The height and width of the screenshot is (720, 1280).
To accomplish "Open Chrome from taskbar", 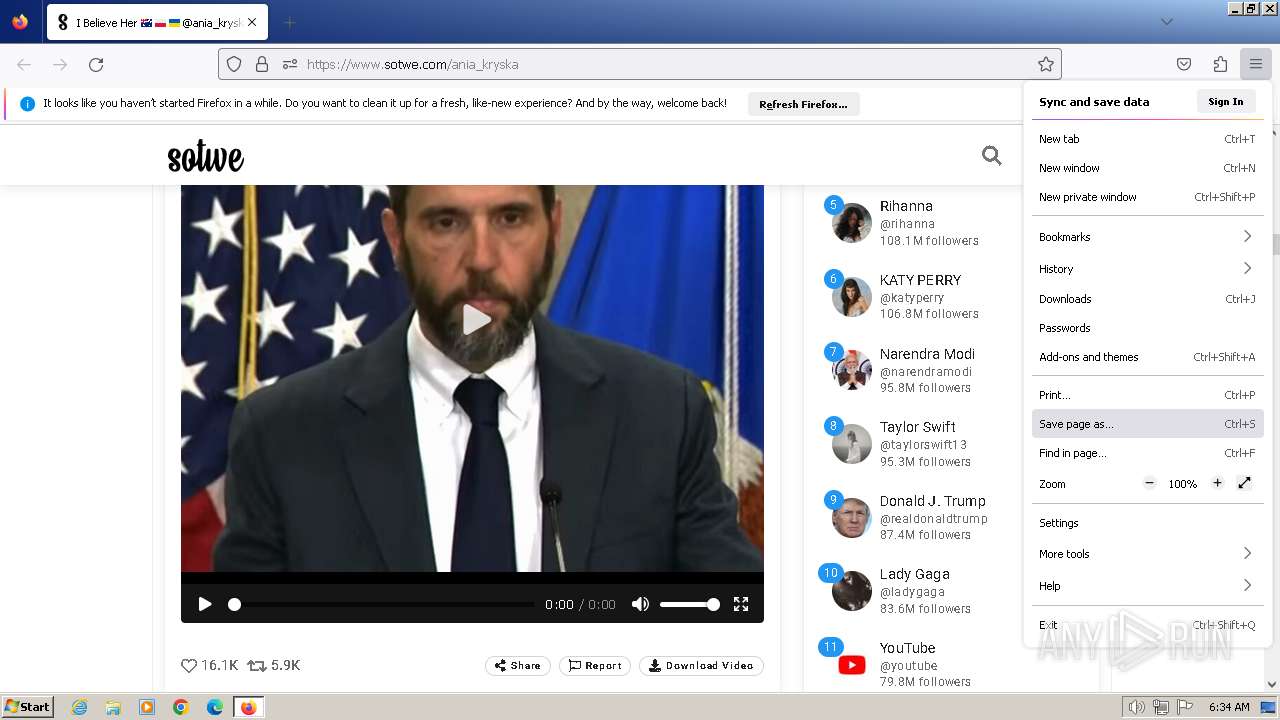I will pyautogui.click(x=181, y=707).
